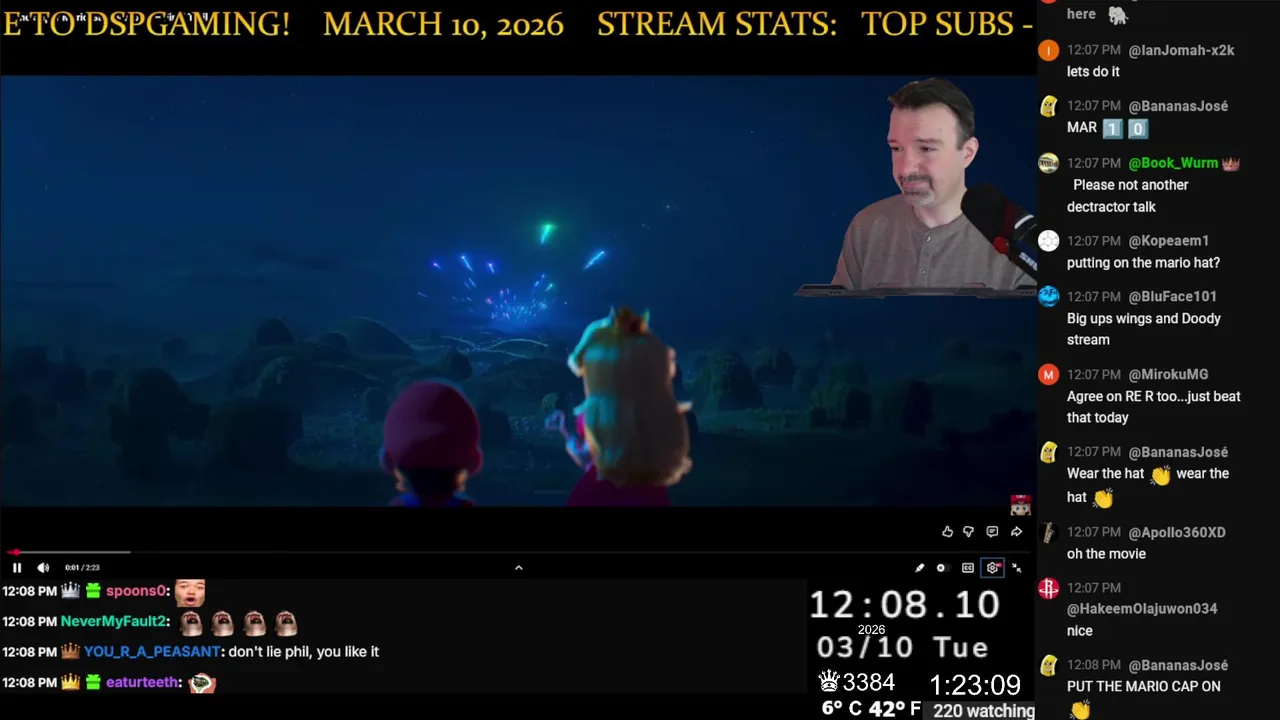Exit fullscreen using the shrink arrows icon

click(x=1016, y=568)
